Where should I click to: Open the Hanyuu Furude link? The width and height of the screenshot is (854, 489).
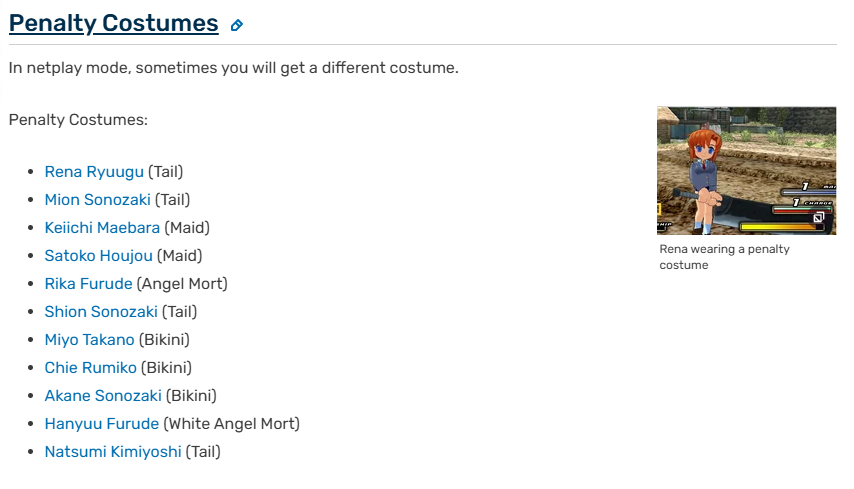[101, 424]
